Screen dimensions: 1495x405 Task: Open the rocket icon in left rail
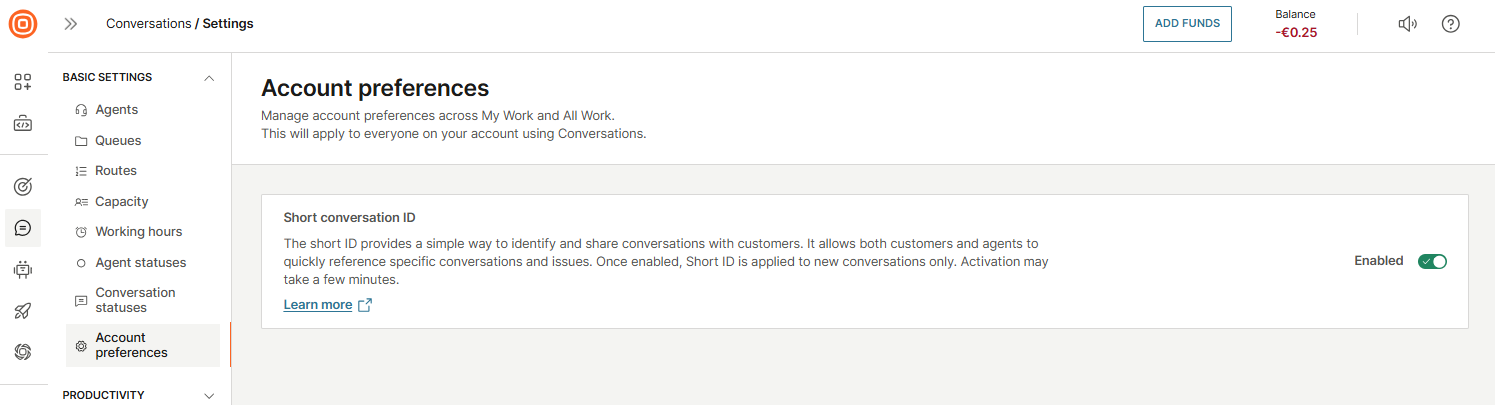tap(23, 311)
